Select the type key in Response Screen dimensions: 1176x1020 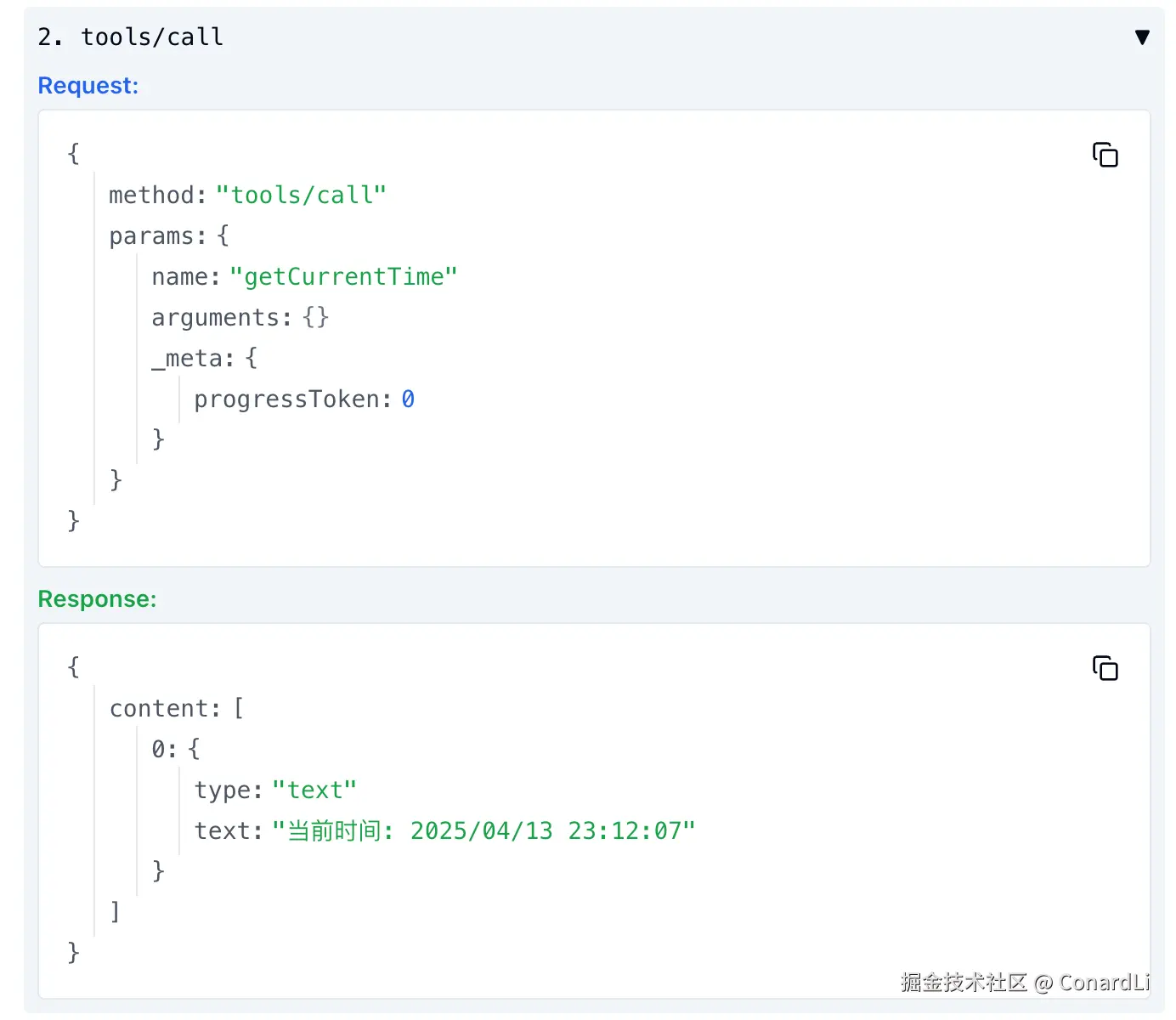[x=223, y=790]
